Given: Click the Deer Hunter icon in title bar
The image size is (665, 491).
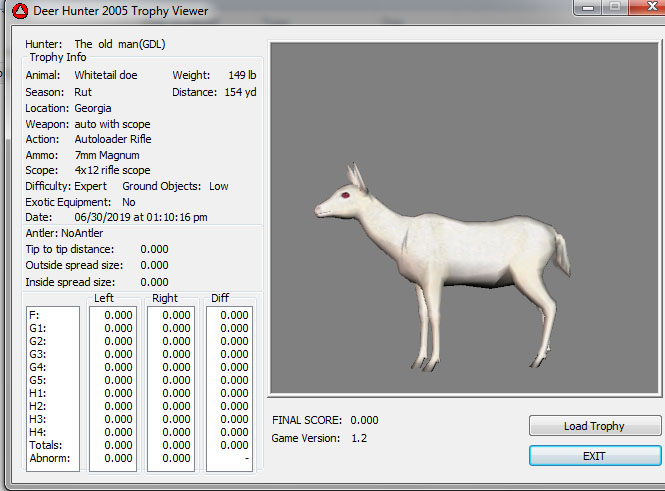Looking at the screenshot, I should pyautogui.click(x=12, y=10).
